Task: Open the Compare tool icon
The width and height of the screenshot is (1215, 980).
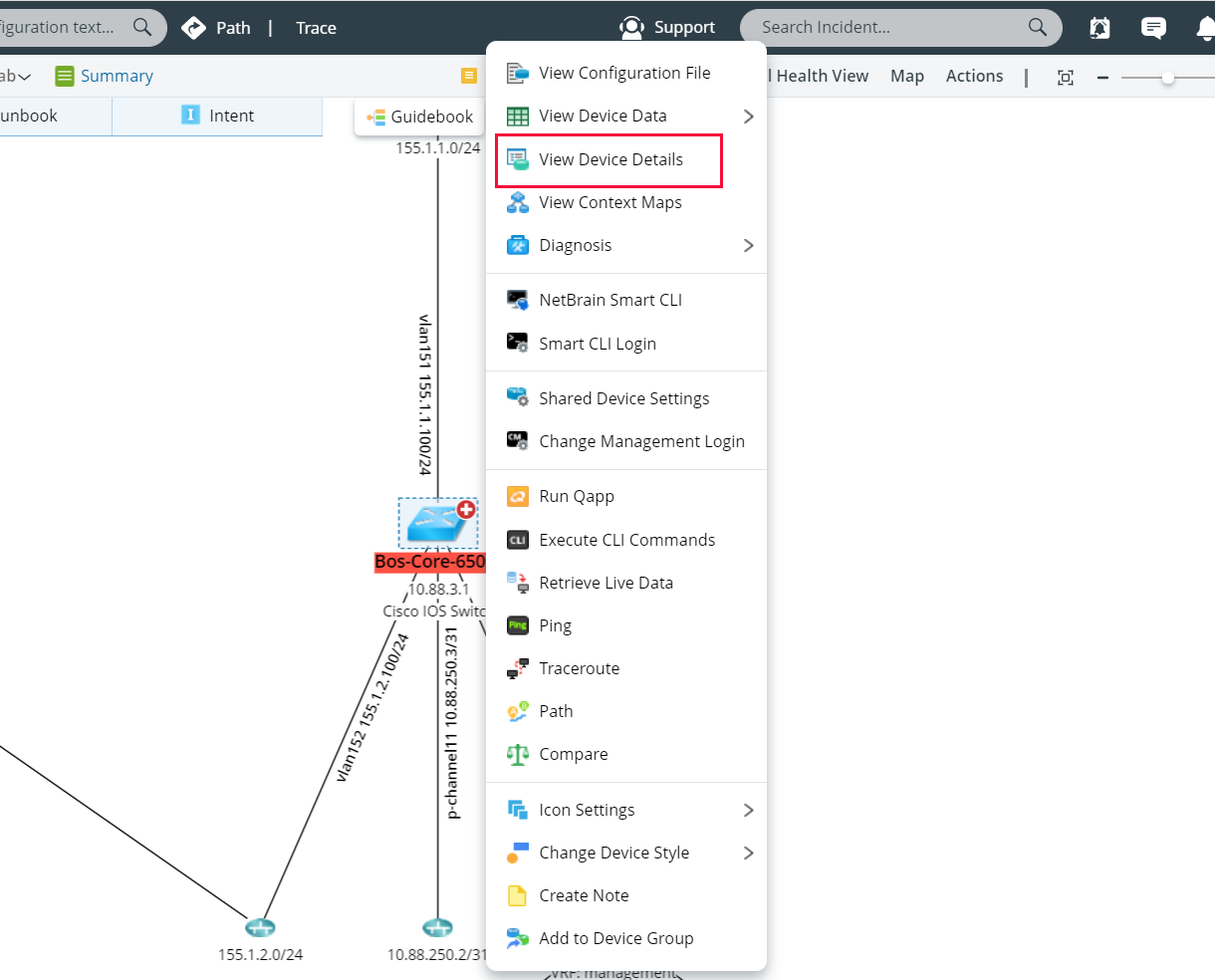Action: [x=519, y=754]
